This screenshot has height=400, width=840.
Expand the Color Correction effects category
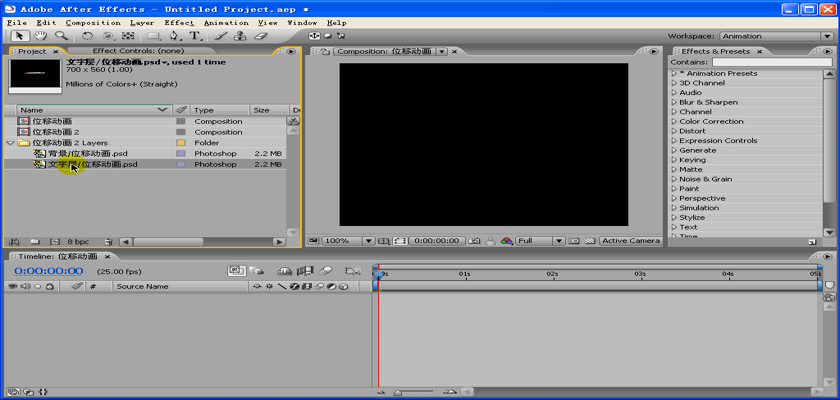pyautogui.click(x=674, y=122)
